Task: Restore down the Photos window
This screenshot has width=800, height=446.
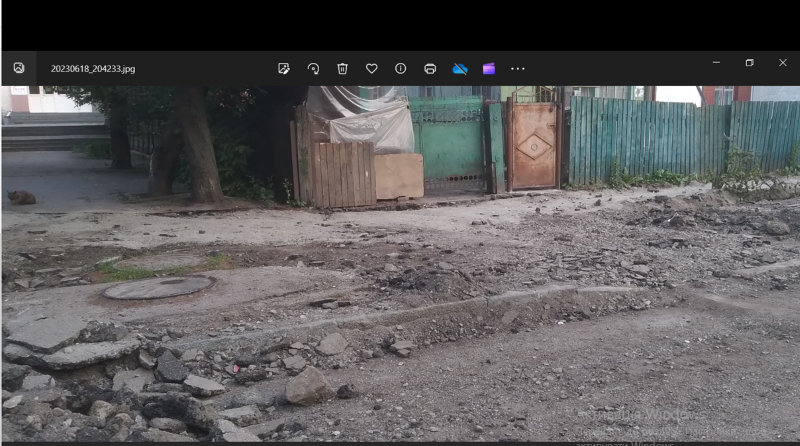Action: tap(749, 63)
